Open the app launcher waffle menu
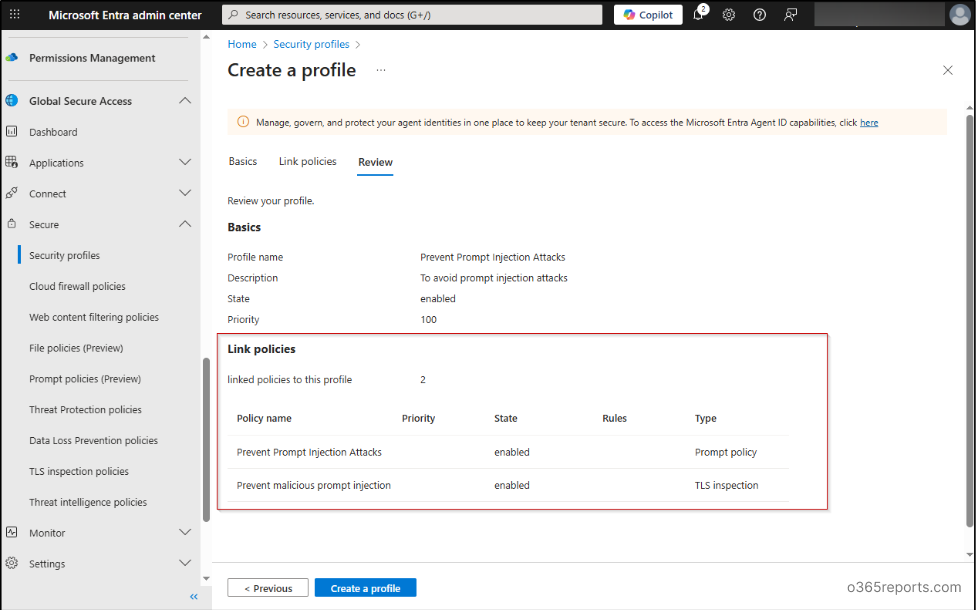The height and width of the screenshot is (610, 976). click(15, 14)
